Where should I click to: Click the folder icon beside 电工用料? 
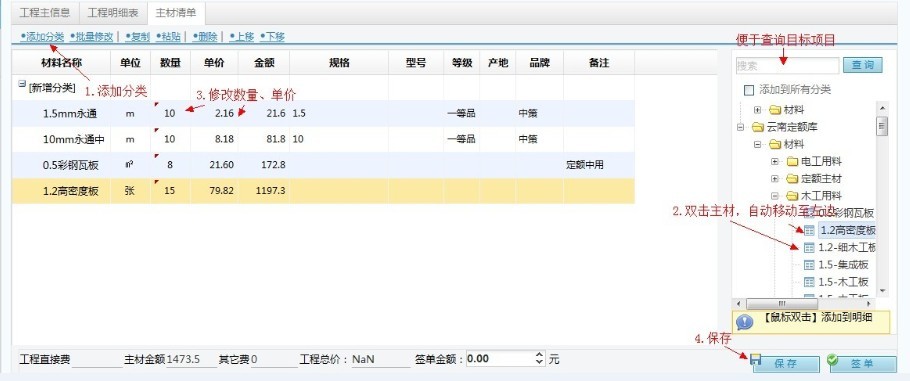pyautogui.click(x=792, y=161)
